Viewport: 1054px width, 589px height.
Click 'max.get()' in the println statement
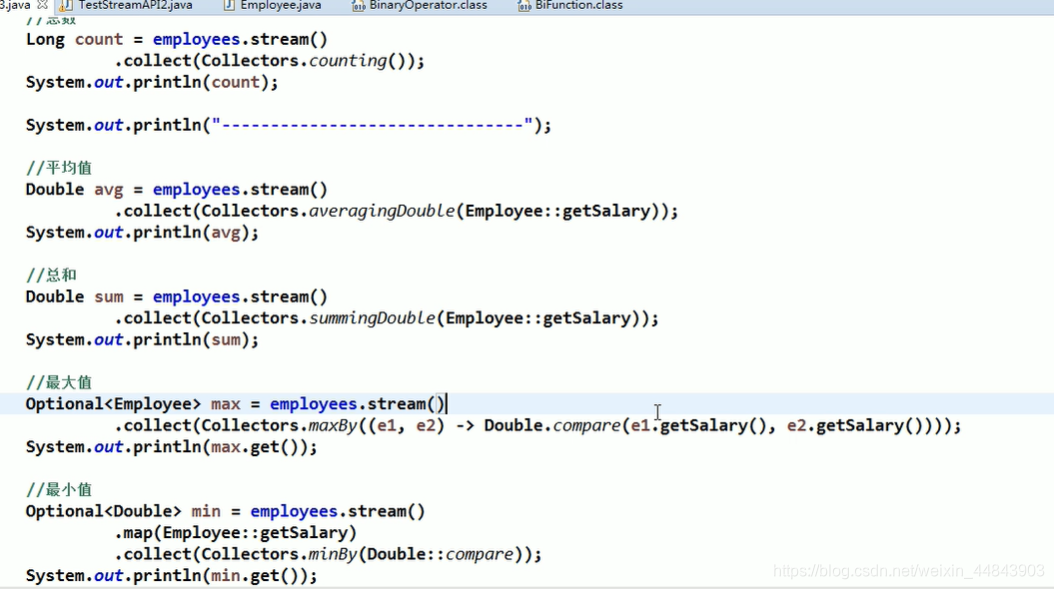pos(255,447)
